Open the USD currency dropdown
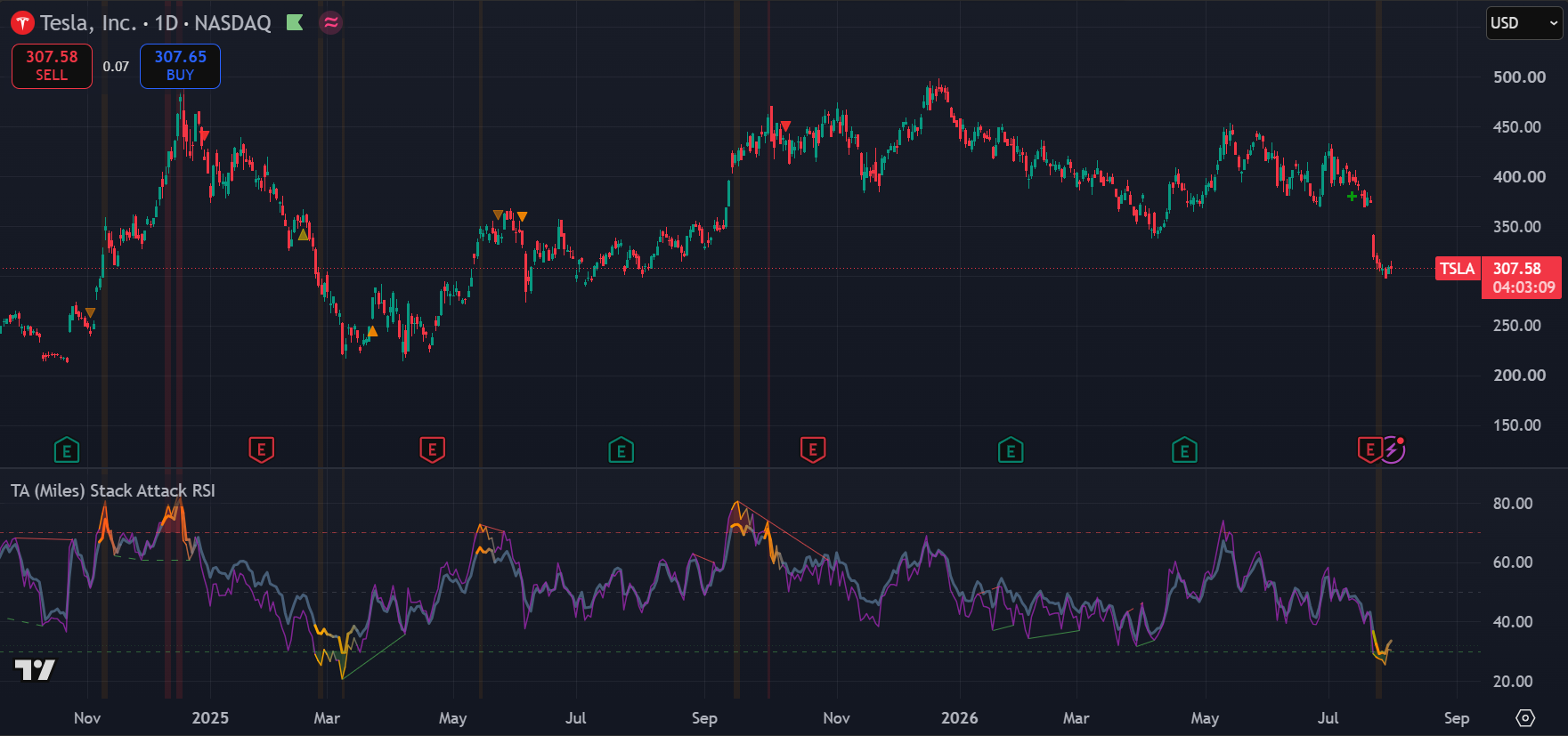This screenshot has width=1568, height=736. click(1524, 23)
